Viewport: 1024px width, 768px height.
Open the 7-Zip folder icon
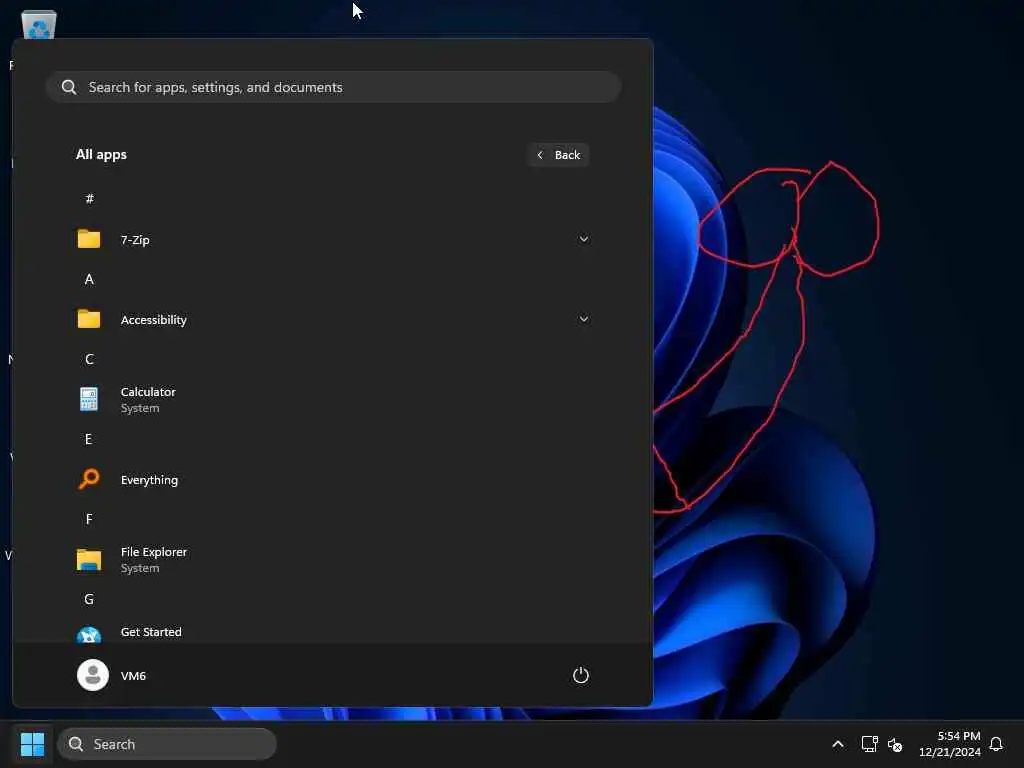(x=89, y=239)
